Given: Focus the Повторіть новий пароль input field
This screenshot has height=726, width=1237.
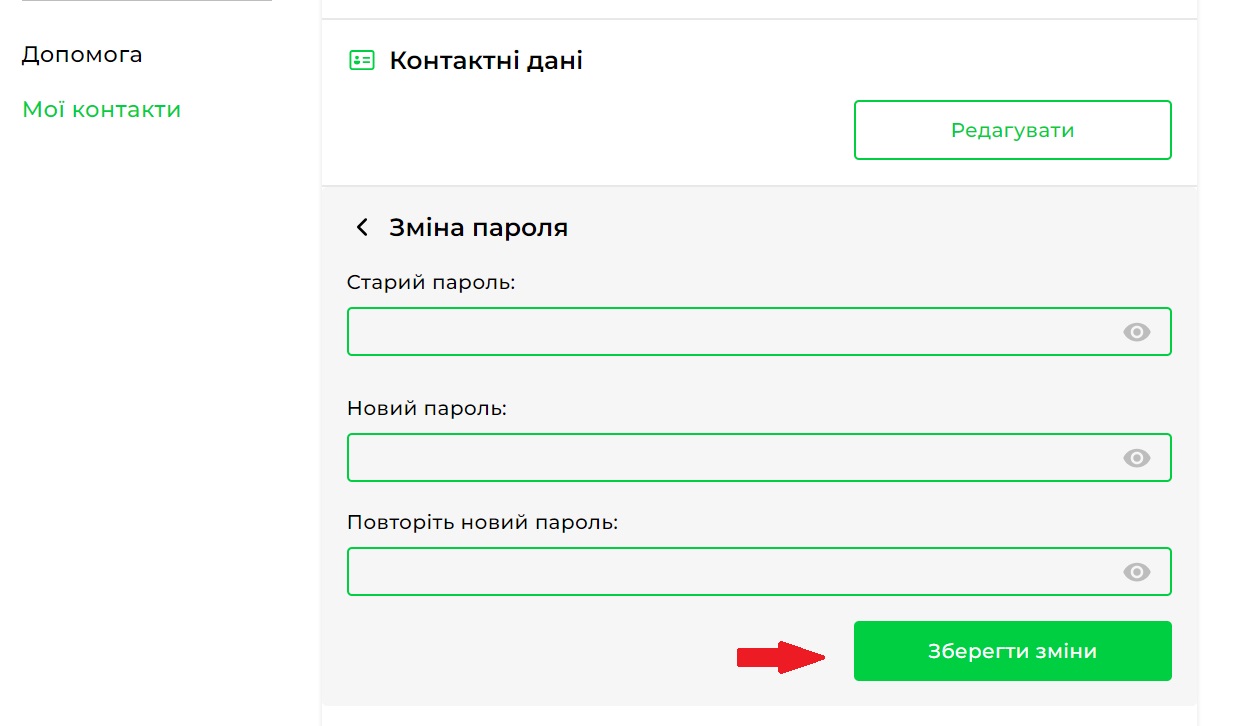Looking at the screenshot, I should 730,572.
